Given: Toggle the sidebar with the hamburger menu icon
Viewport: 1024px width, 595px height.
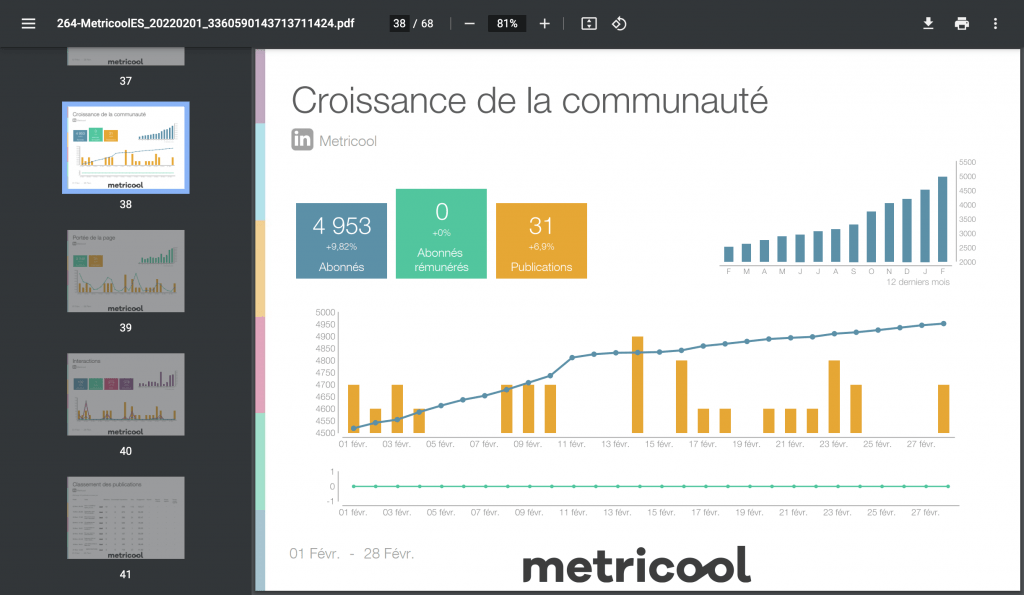Looking at the screenshot, I should tap(28, 23).
